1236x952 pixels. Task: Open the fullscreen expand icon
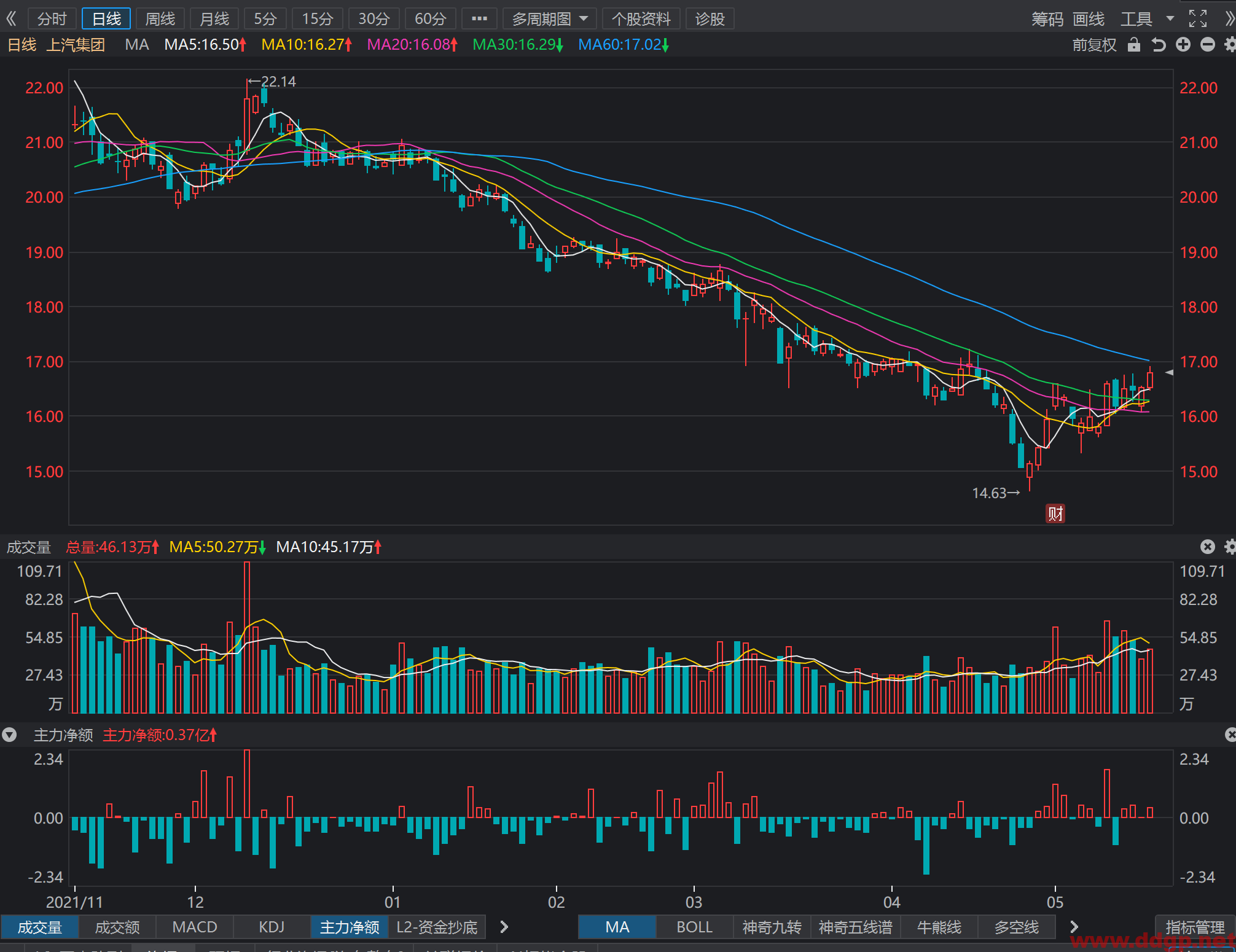[1197, 18]
